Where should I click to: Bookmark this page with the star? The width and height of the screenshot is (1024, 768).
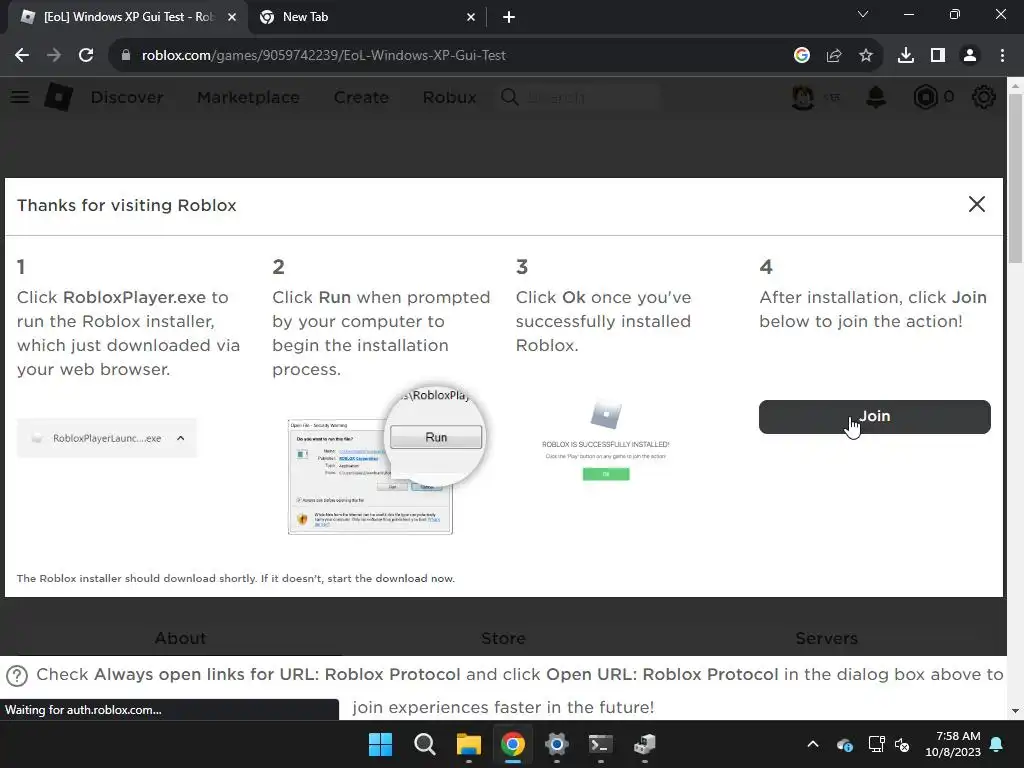[866, 56]
